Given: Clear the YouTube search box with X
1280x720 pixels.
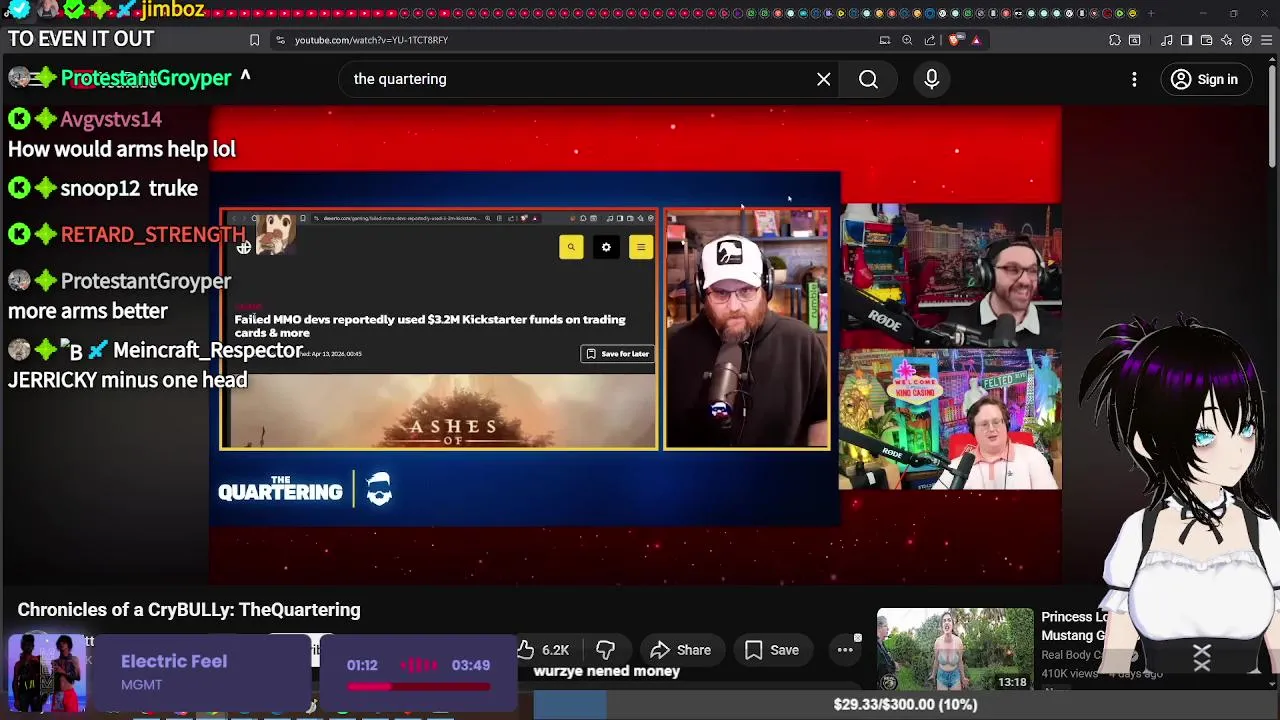Looking at the screenshot, I should pyautogui.click(x=823, y=79).
